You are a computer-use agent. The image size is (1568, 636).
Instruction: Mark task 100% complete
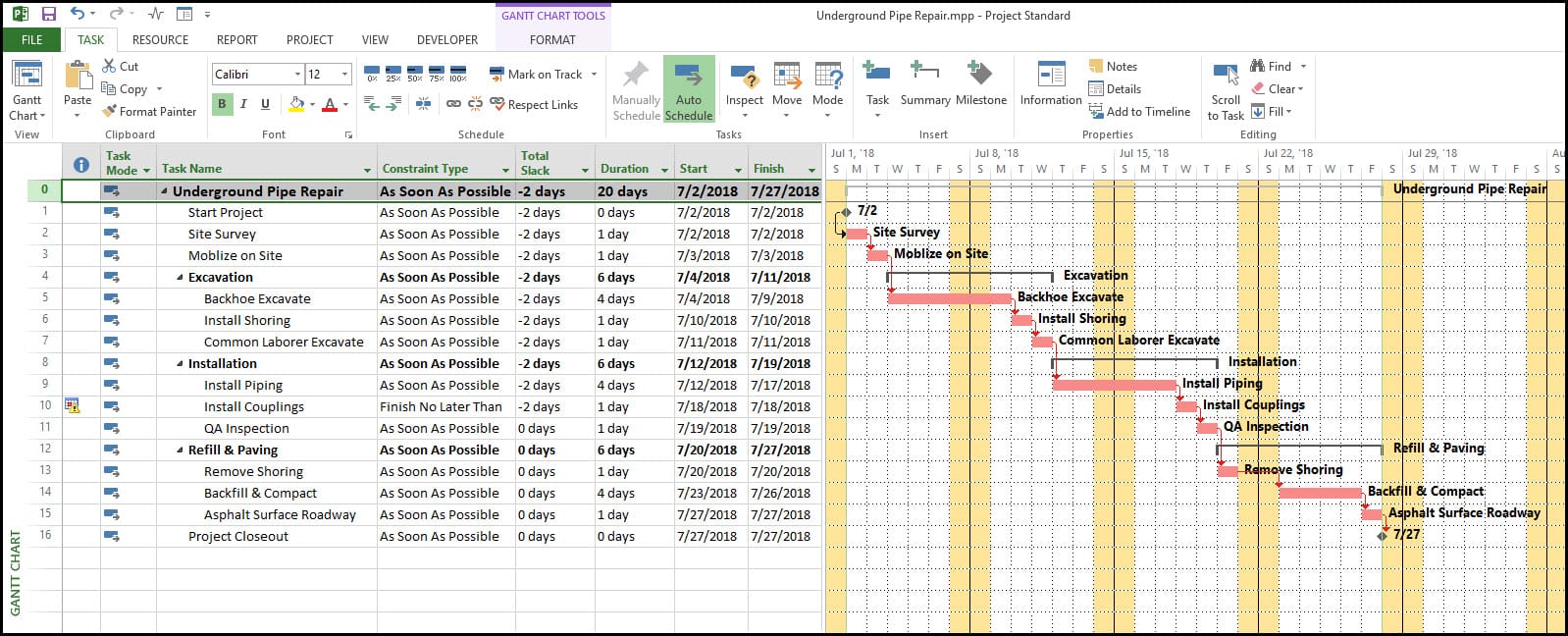458,75
